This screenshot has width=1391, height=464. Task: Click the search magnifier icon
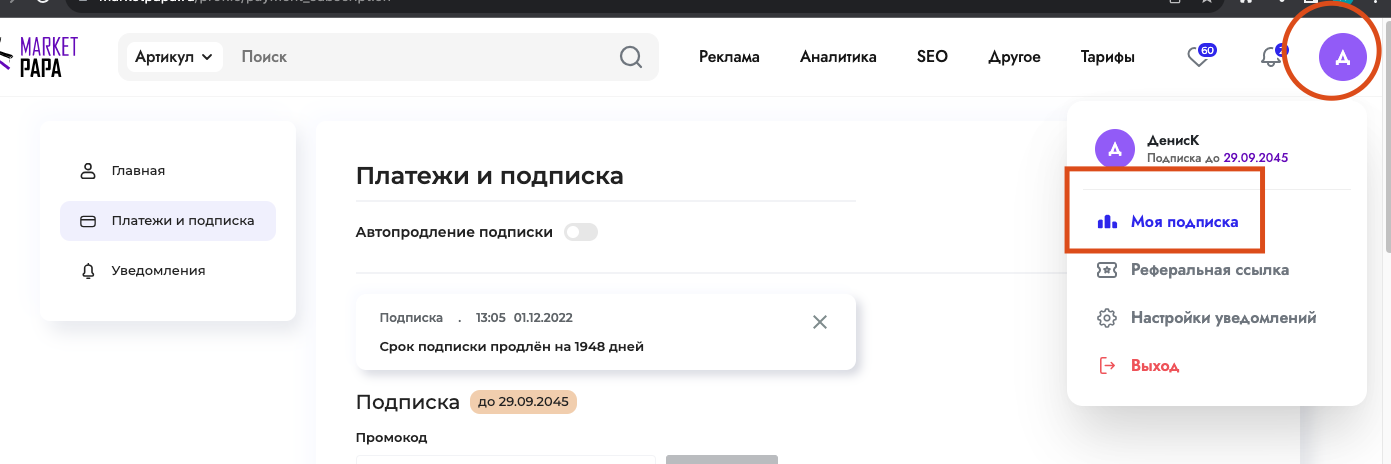click(631, 57)
